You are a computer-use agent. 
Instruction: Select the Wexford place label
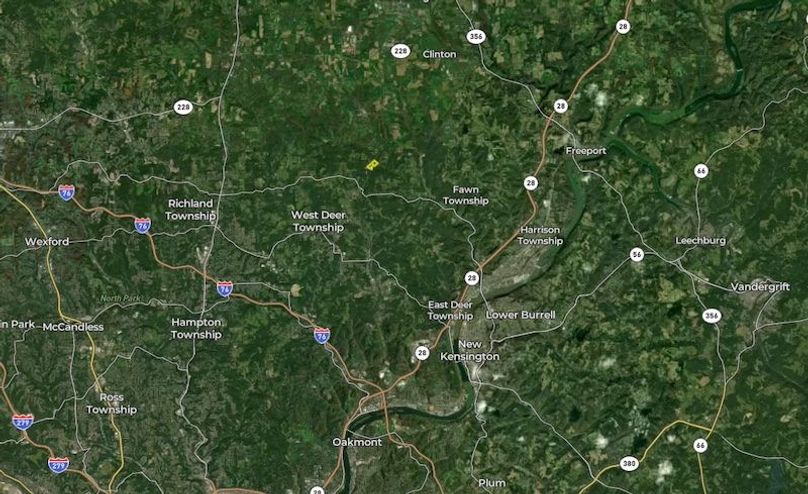pos(47,242)
